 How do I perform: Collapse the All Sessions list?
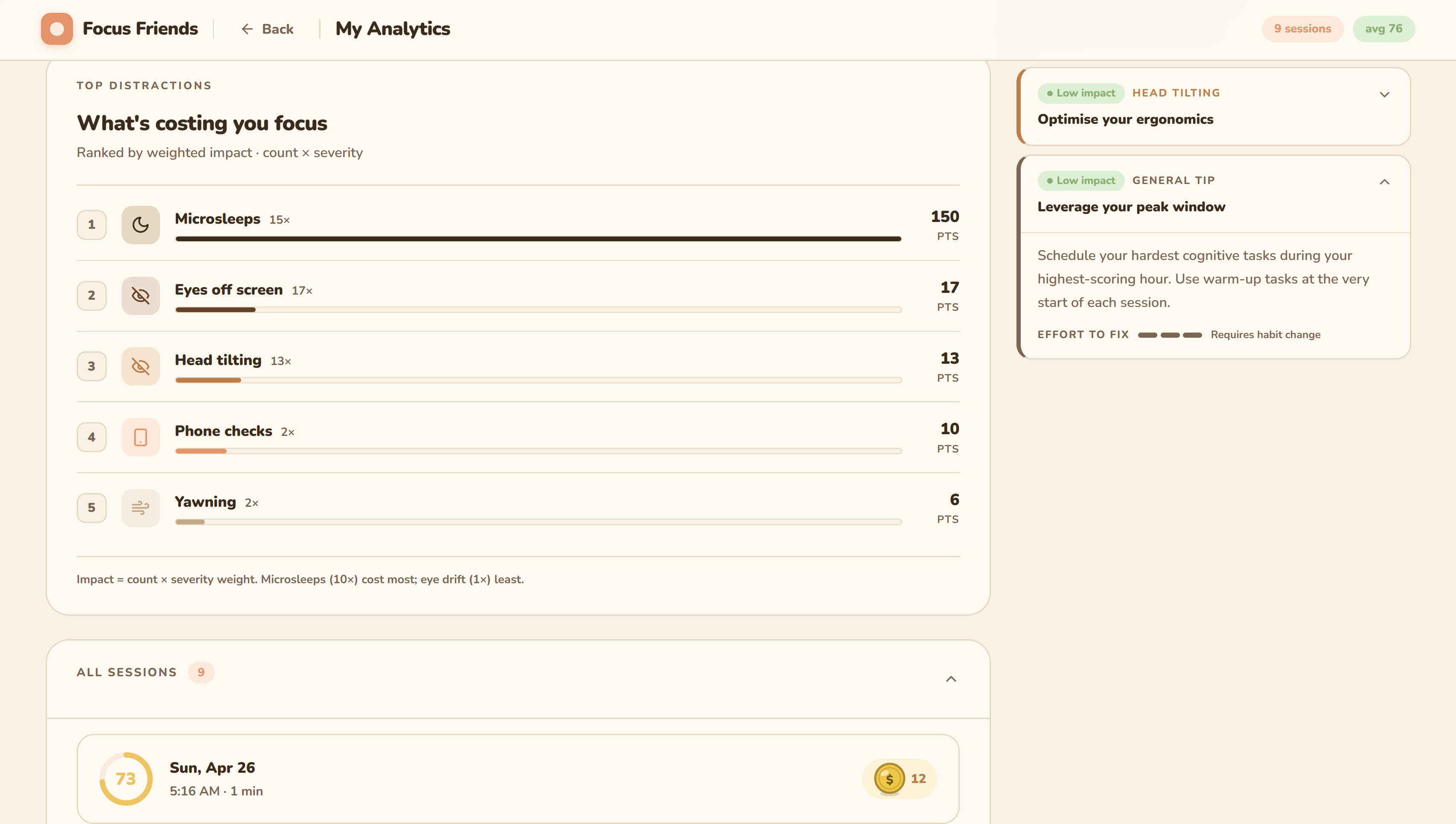click(951, 678)
